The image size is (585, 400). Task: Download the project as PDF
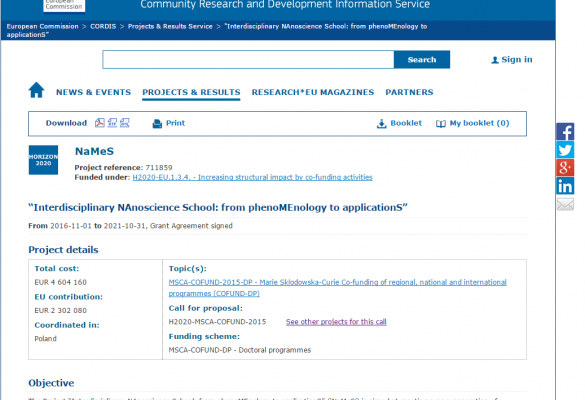(100, 123)
